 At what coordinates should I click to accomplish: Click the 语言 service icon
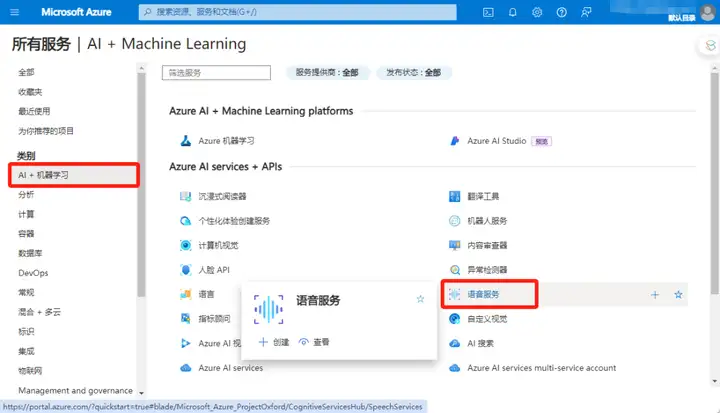[186, 294]
